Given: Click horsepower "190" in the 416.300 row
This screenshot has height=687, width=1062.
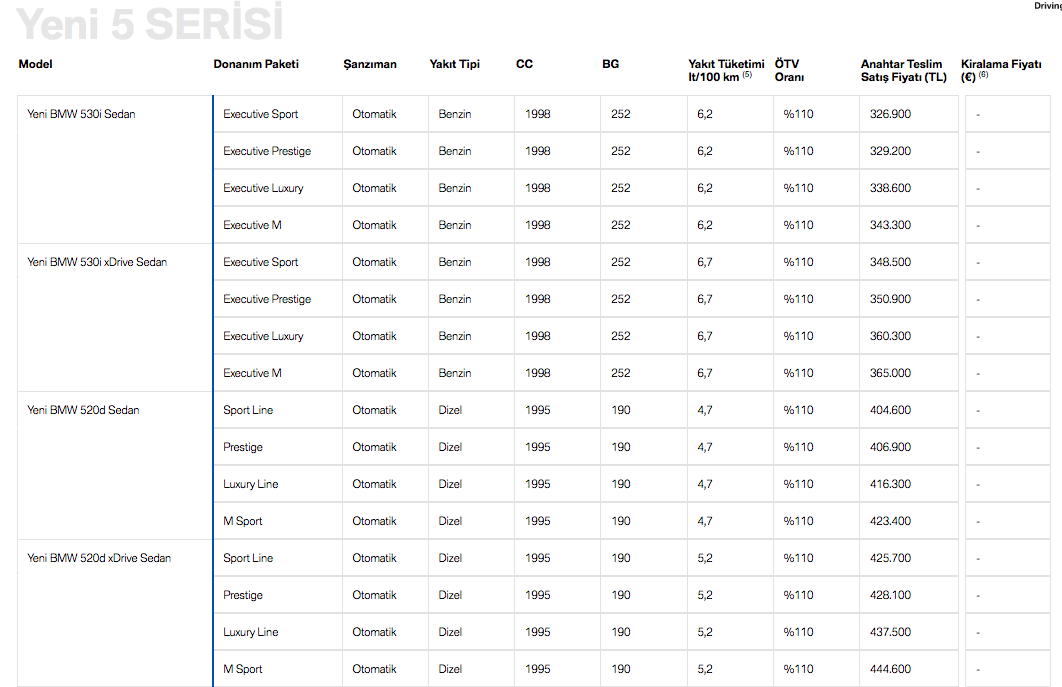Looking at the screenshot, I should pos(620,484).
